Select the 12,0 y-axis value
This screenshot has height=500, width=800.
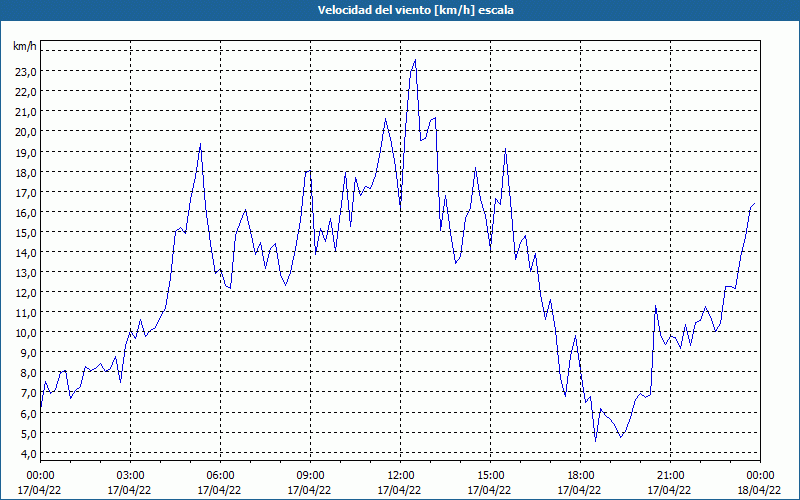coord(26,293)
